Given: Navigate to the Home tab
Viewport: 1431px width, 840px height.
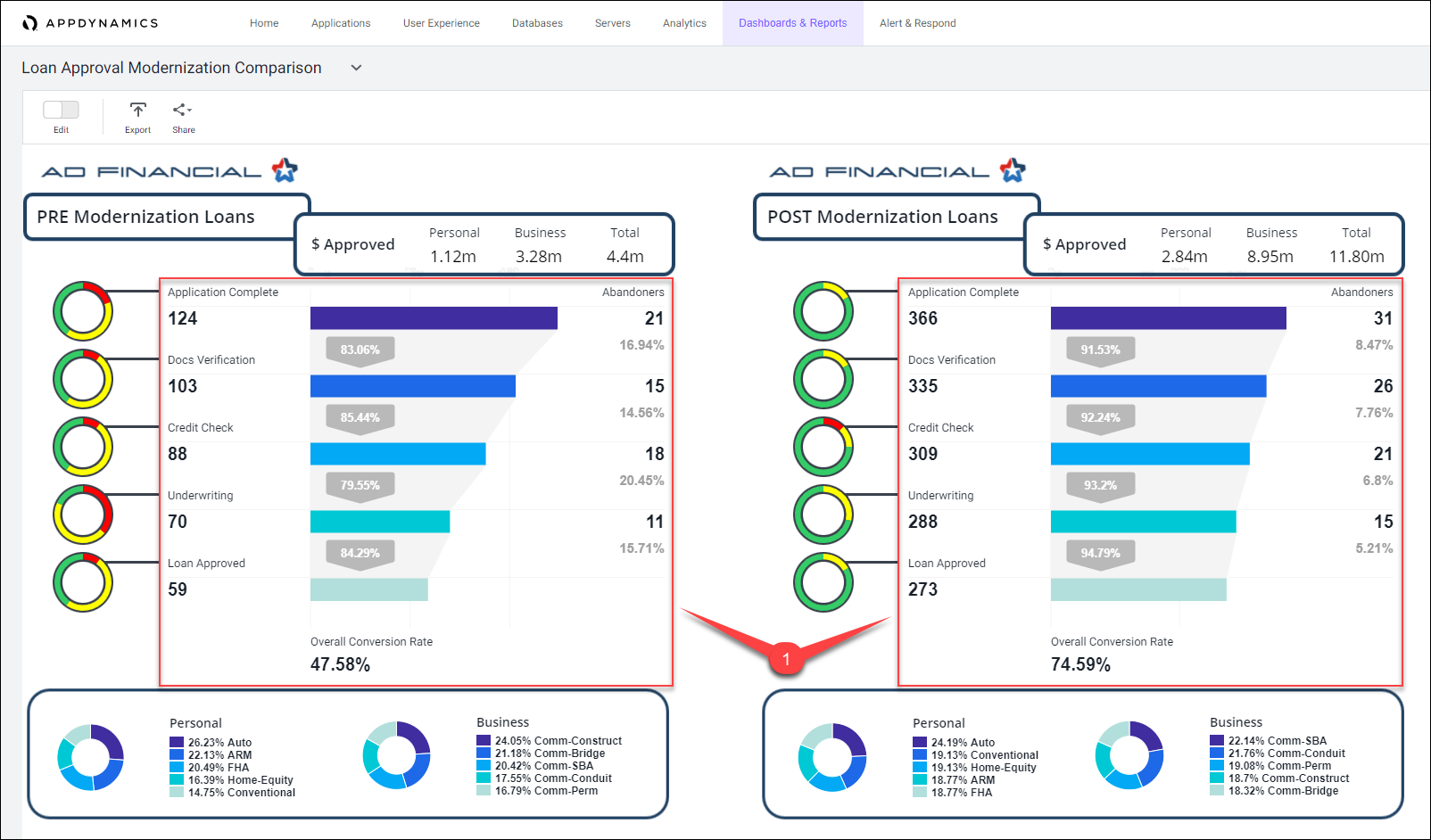Looking at the screenshot, I should tap(264, 23).
